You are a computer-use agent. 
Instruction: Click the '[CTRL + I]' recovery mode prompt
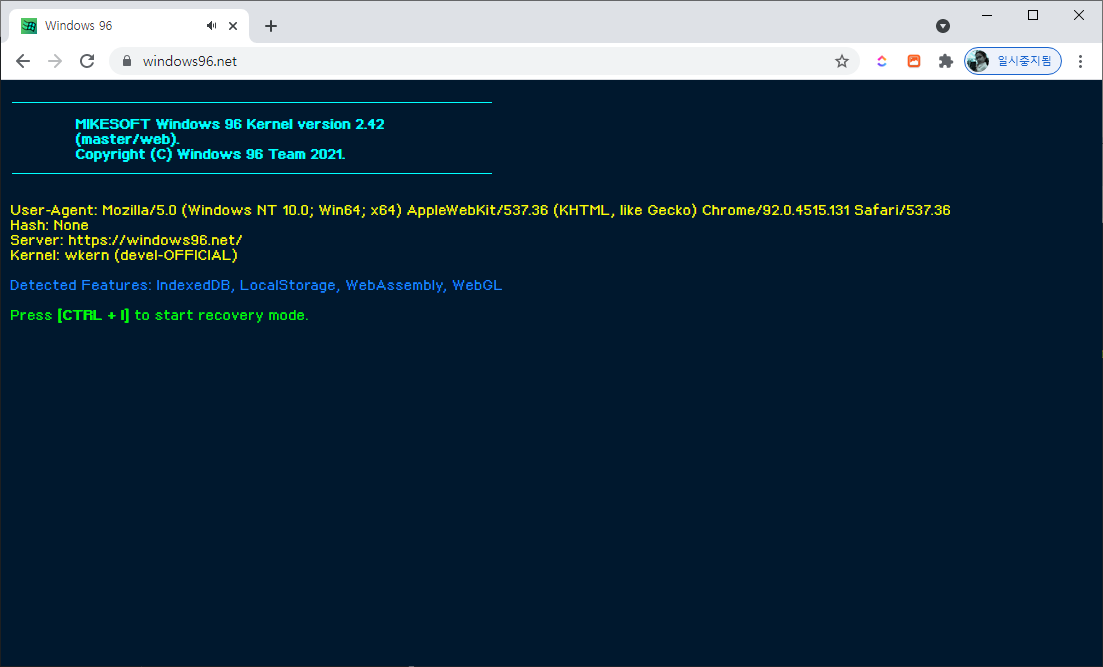(94, 315)
